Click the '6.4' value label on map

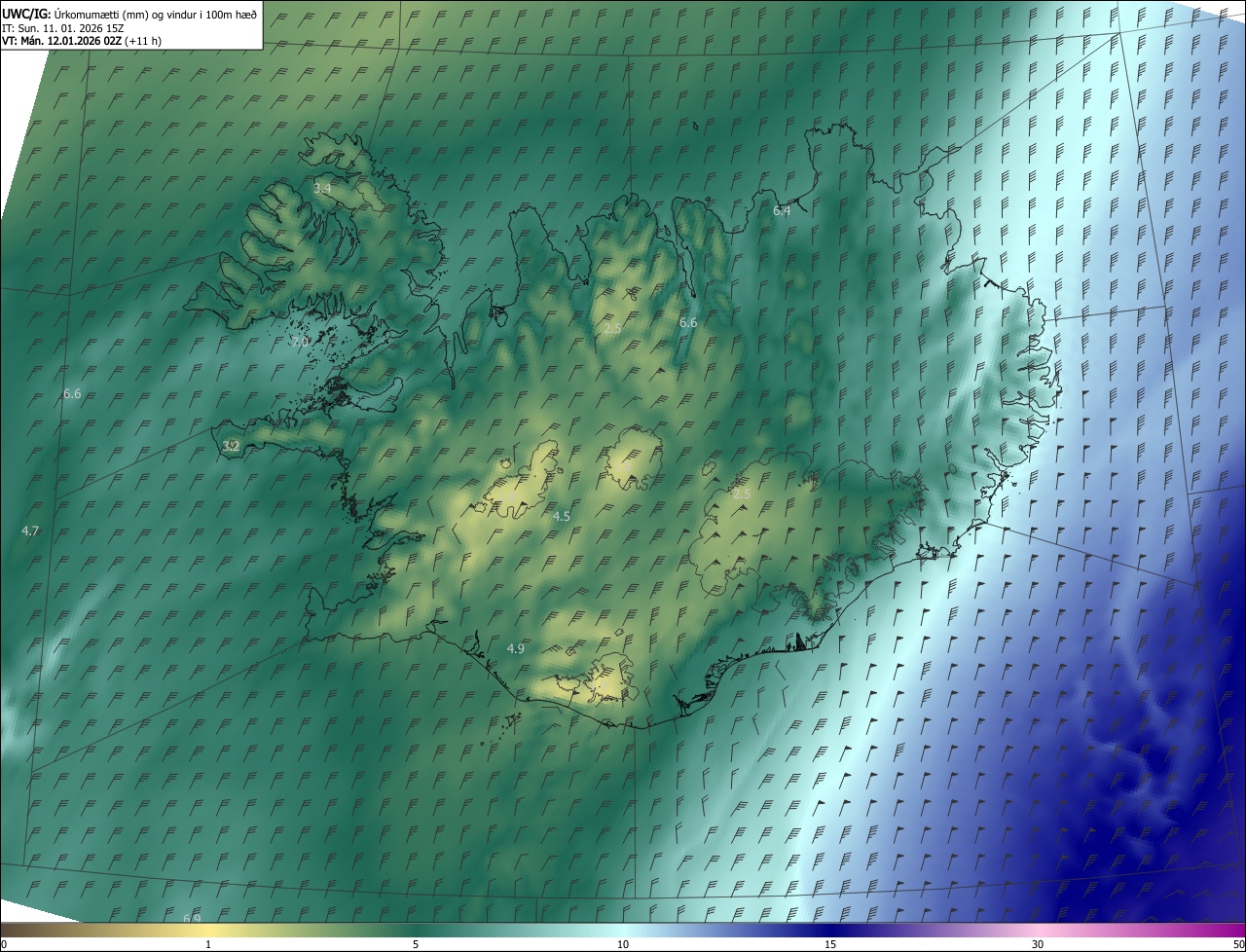tap(782, 210)
